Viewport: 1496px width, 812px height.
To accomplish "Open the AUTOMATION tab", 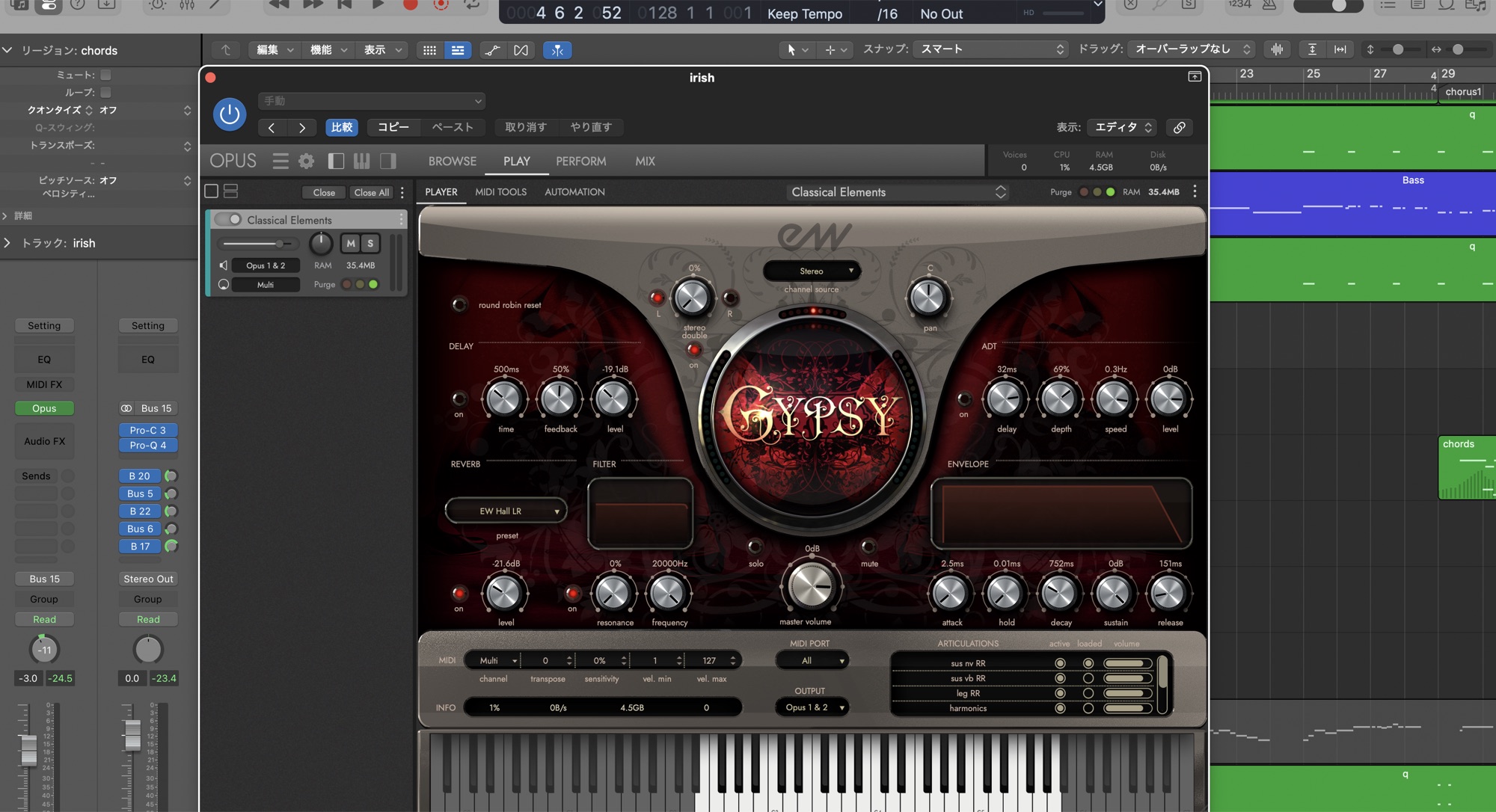I will [x=574, y=192].
